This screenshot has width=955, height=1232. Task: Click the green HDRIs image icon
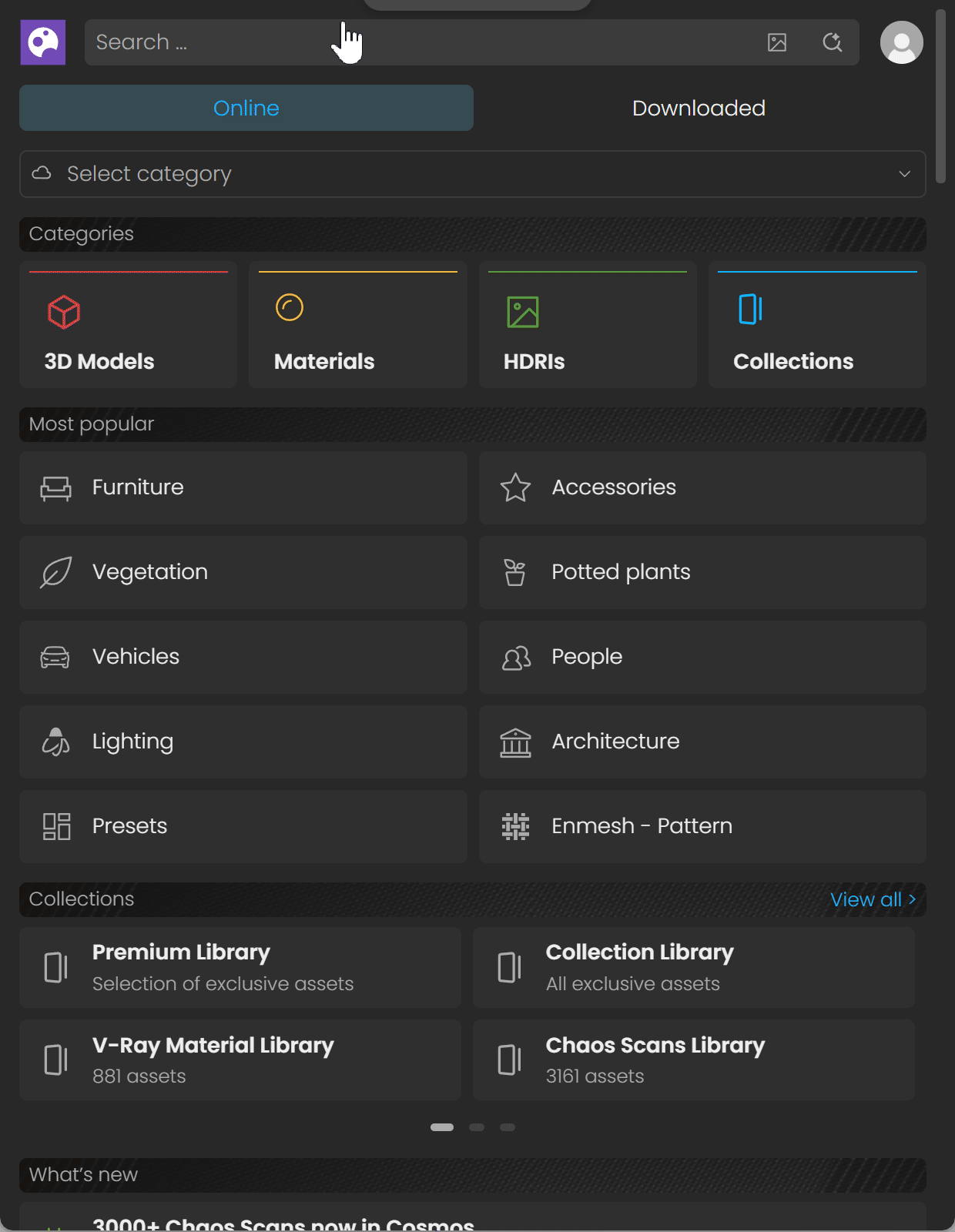(x=523, y=312)
